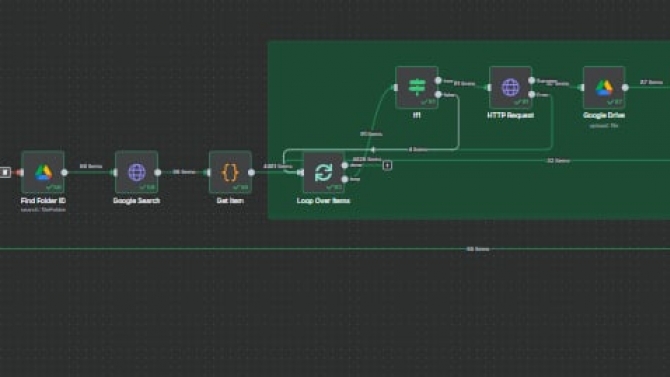Open the Google Search globe node
Screen dimensions: 670x377
click(x=136, y=172)
